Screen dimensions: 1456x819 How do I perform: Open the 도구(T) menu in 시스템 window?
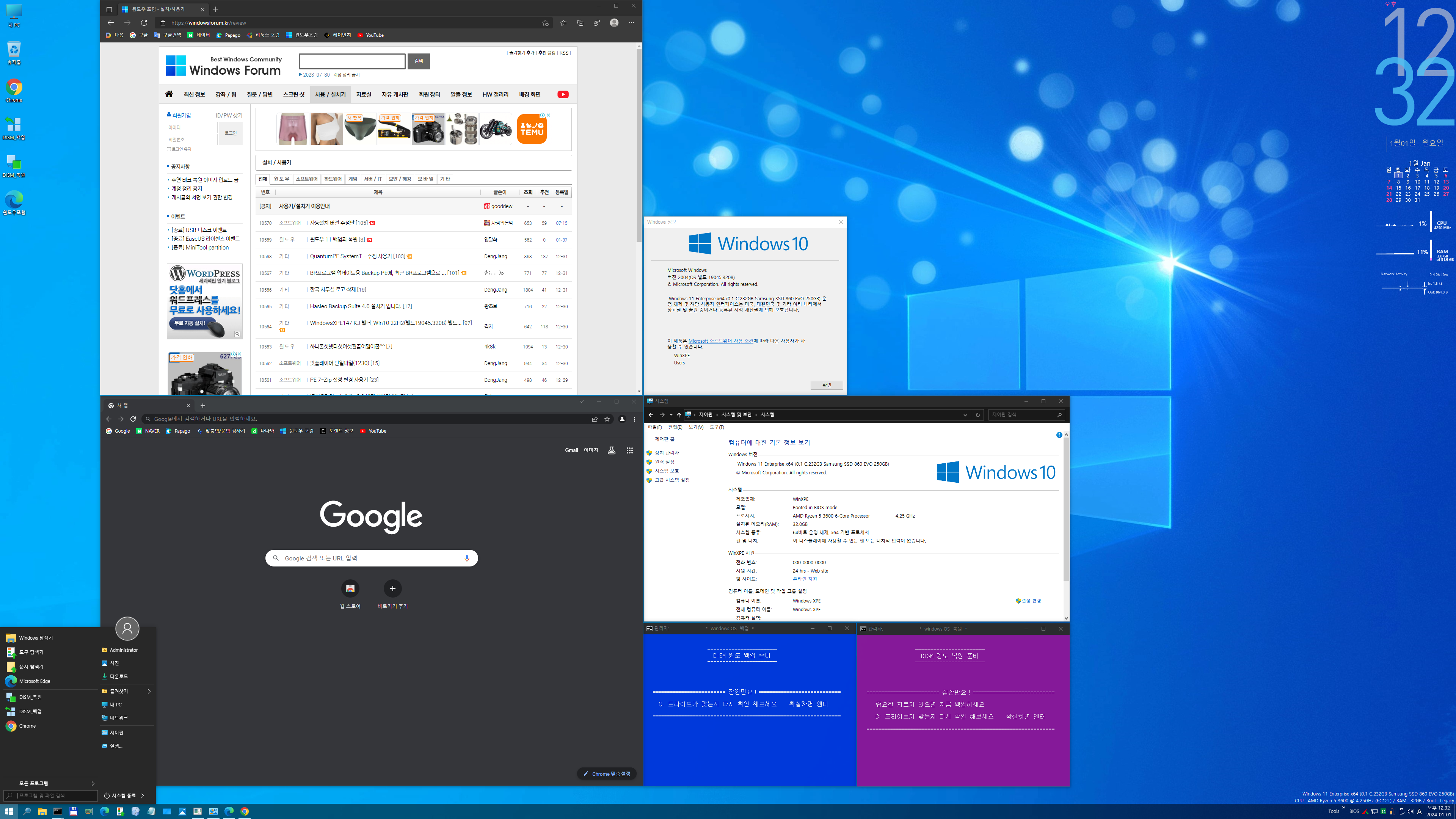tap(717, 427)
